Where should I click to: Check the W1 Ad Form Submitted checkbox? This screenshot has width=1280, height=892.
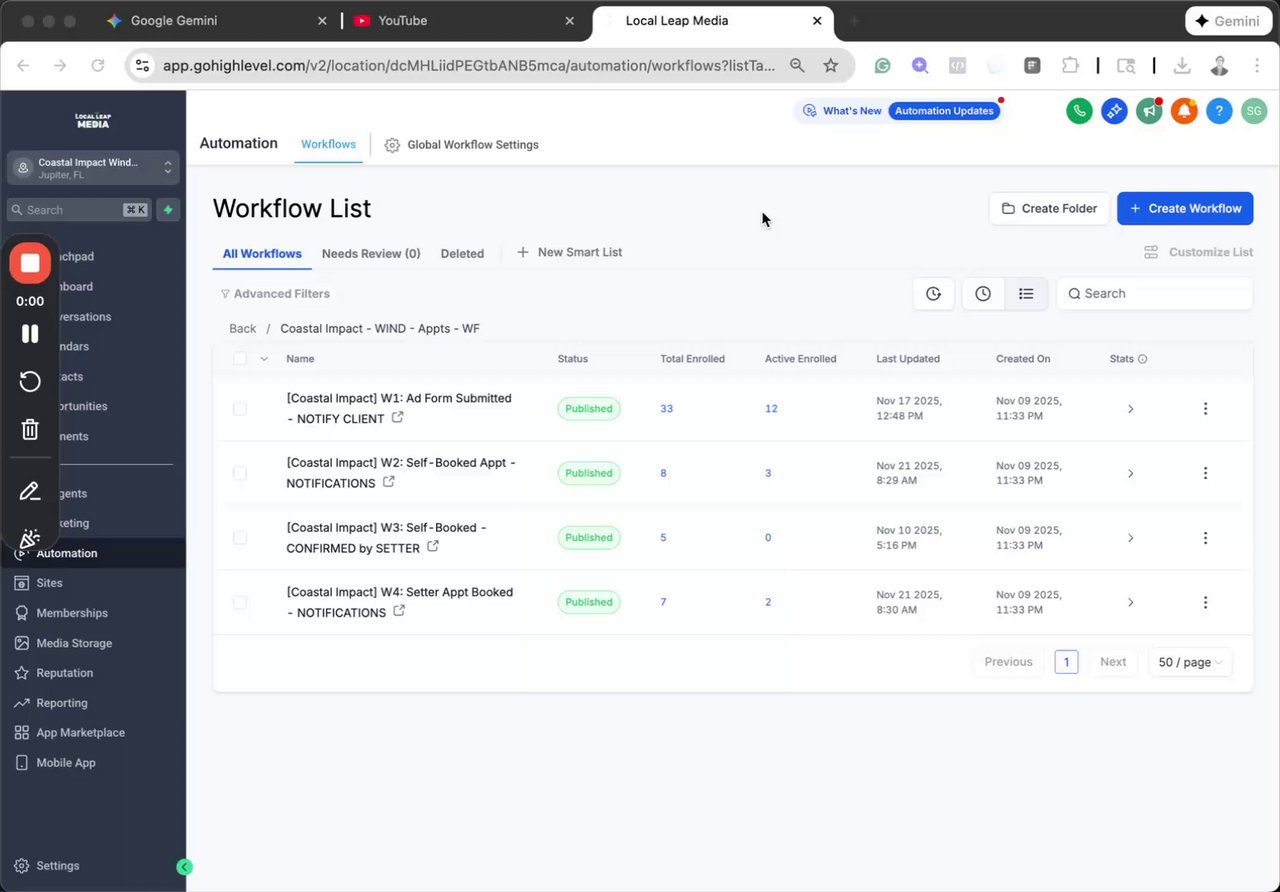[x=240, y=408]
